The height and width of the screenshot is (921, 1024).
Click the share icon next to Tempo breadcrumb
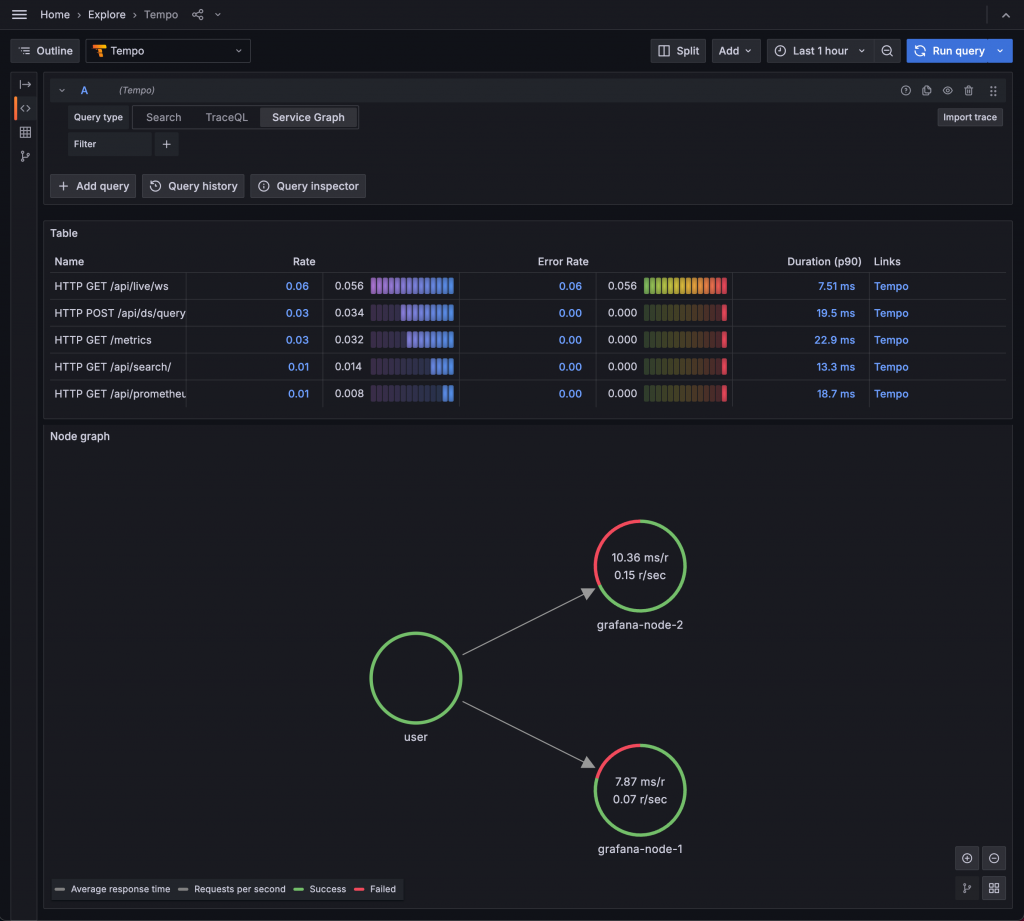pyautogui.click(x=197, y=14)
